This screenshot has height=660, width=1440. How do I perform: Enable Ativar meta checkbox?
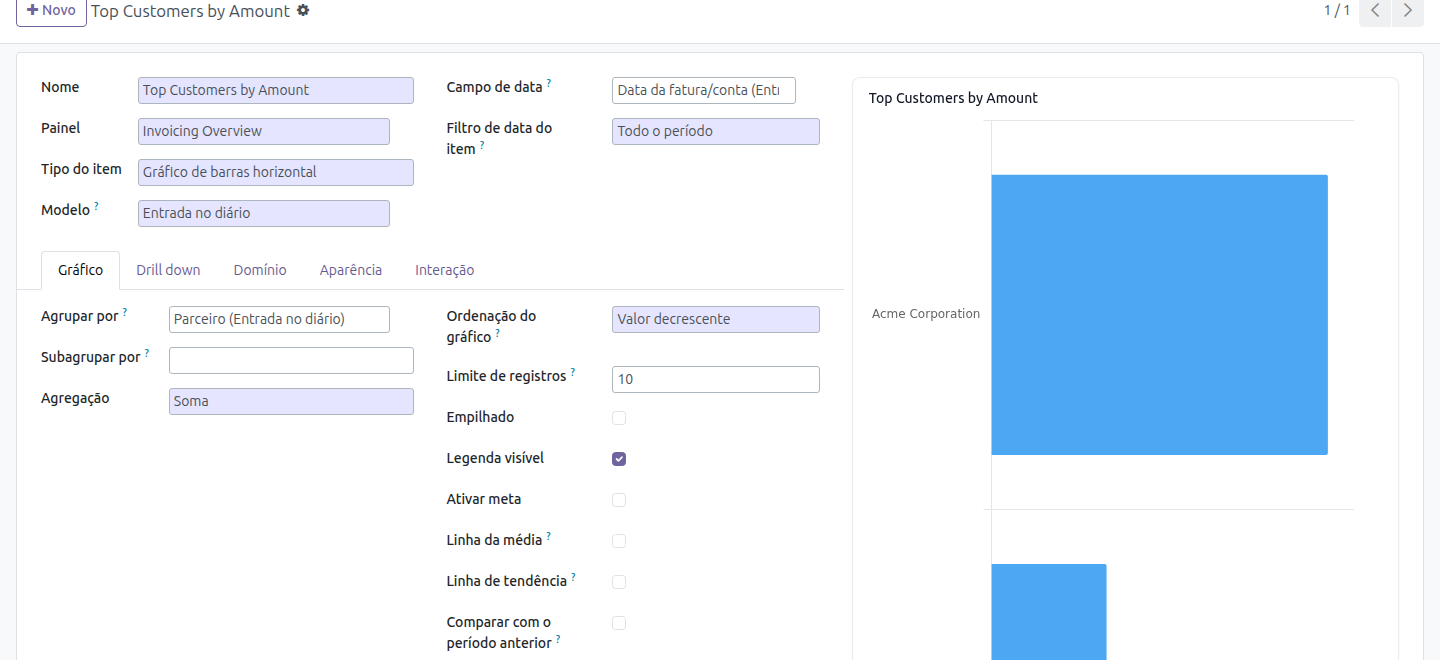[x=619, y=500]
